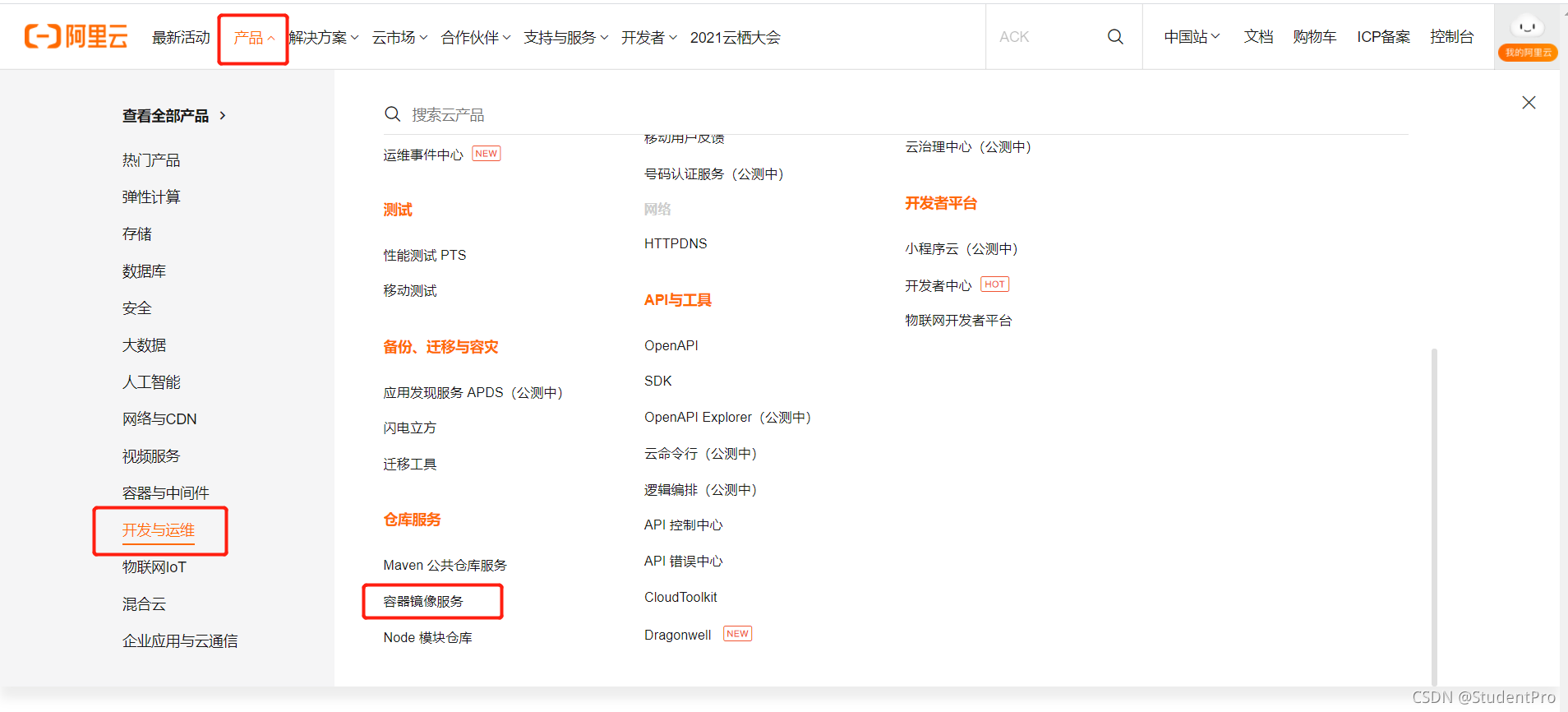This screenshot has height=712, width=1568.
Task: Open 号码认证服务 product
Action: (x=714, y=174)
